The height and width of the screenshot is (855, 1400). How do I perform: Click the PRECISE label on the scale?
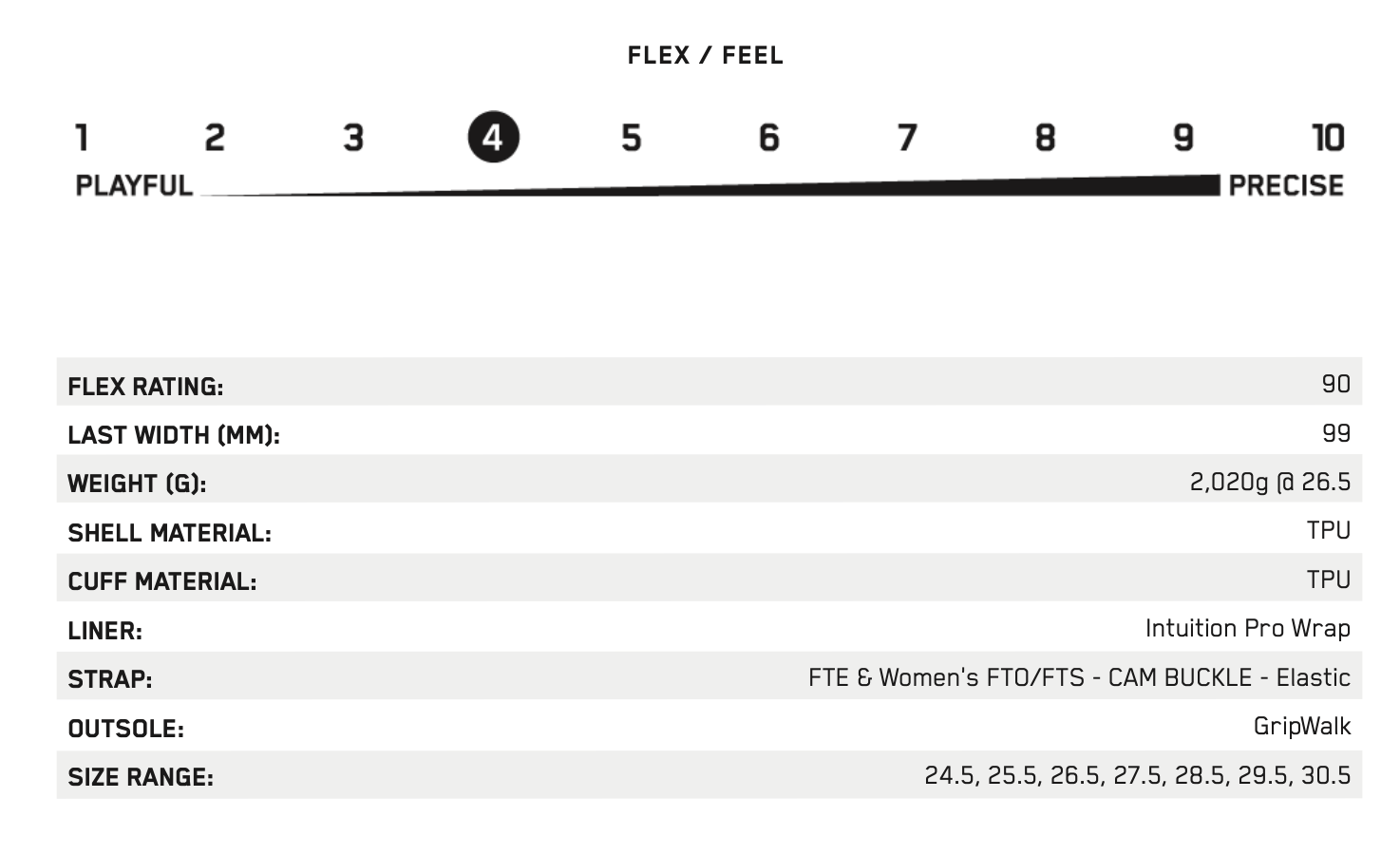[1286, 185]
